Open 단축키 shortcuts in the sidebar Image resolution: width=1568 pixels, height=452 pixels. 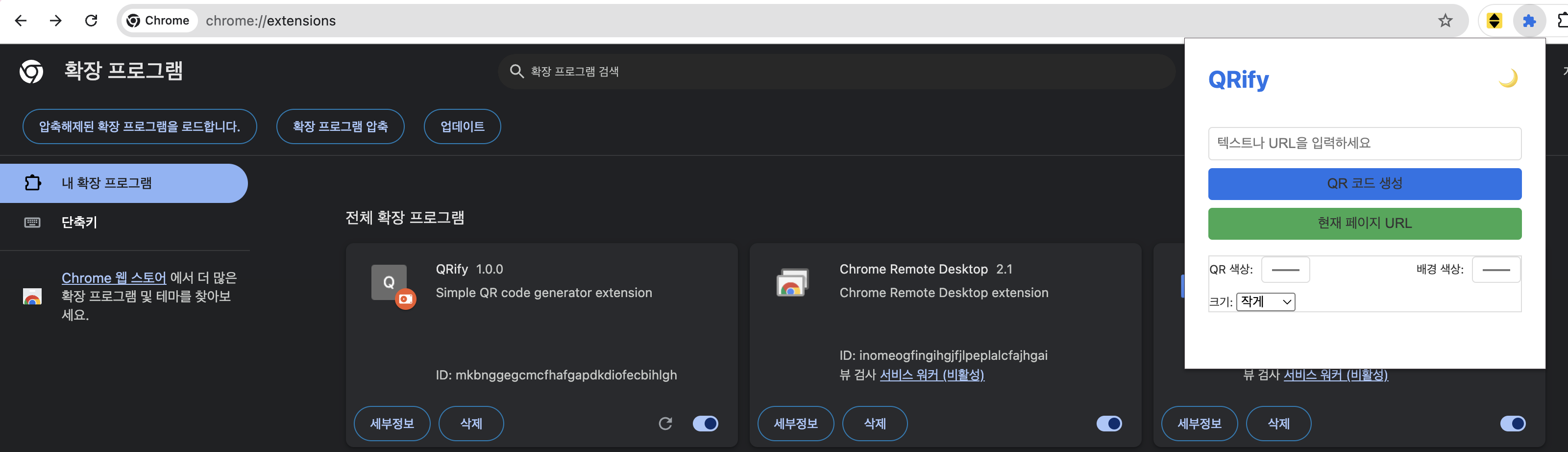pyautogui.click(x=123, y=223)
